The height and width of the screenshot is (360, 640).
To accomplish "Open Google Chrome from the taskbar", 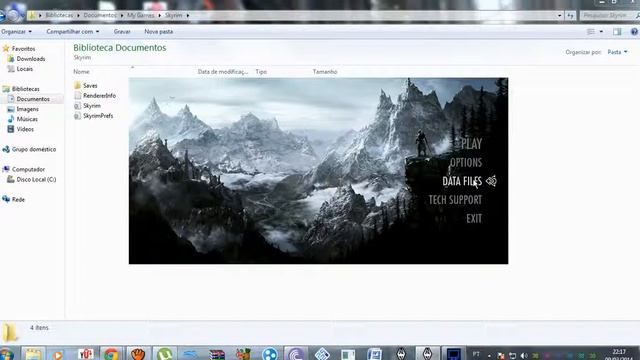I will 111,354.
